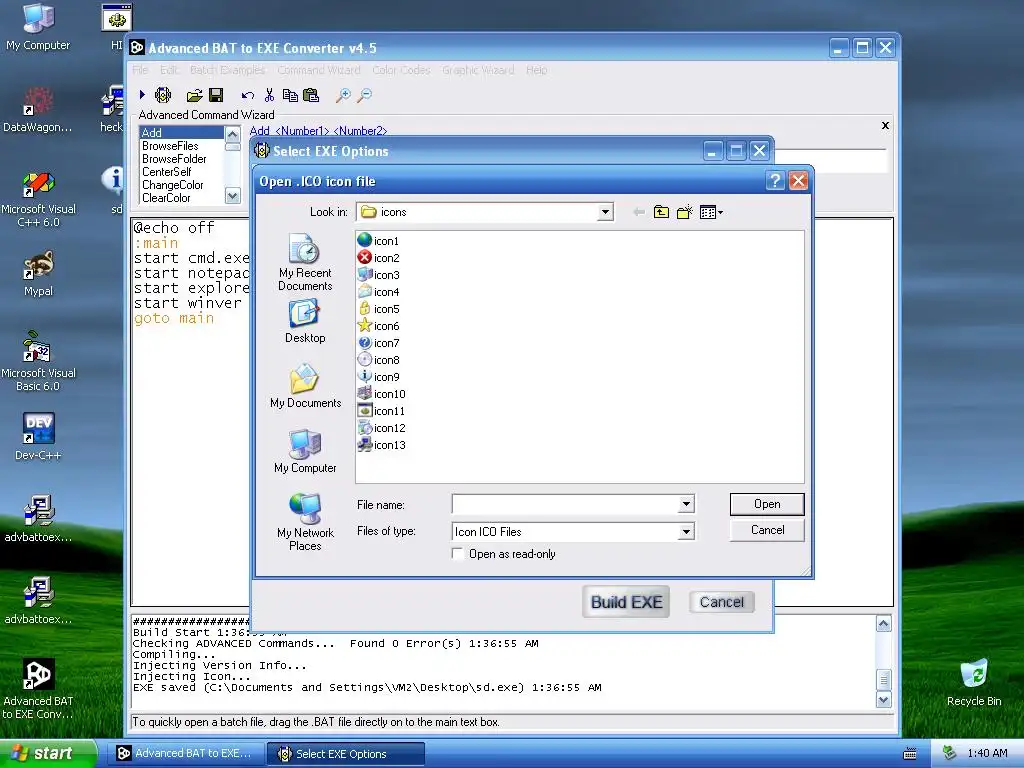Click Build EXE gear icon in toolbar
This screenshot has height=768, width=1024.
pyautogui.click(x=163, y=95)
